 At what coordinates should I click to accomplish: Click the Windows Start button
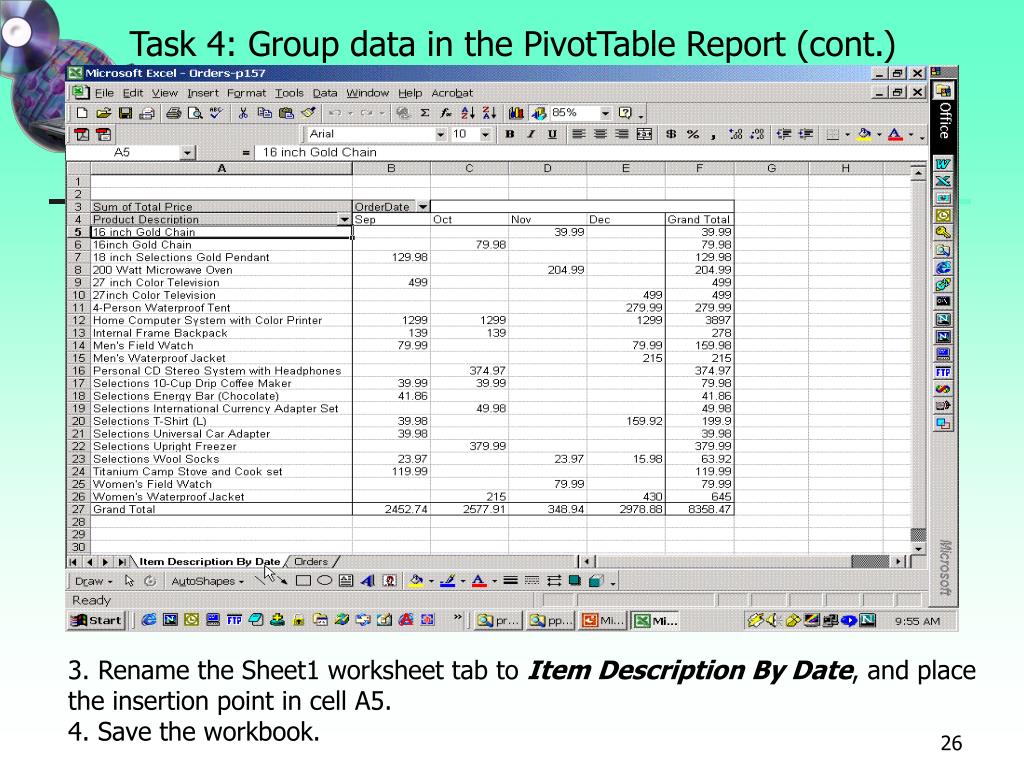coord(97,620)
